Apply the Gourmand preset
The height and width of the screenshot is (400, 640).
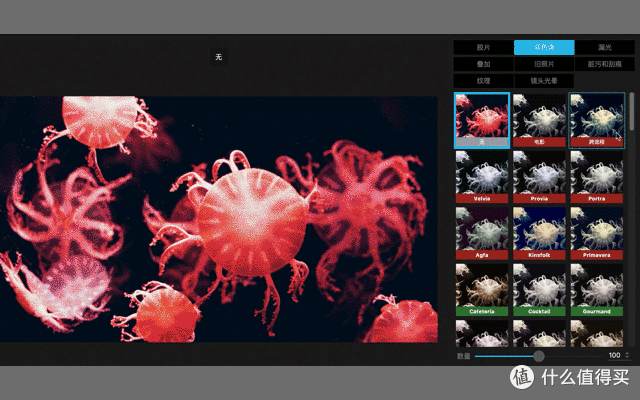[x=596, y=289]
